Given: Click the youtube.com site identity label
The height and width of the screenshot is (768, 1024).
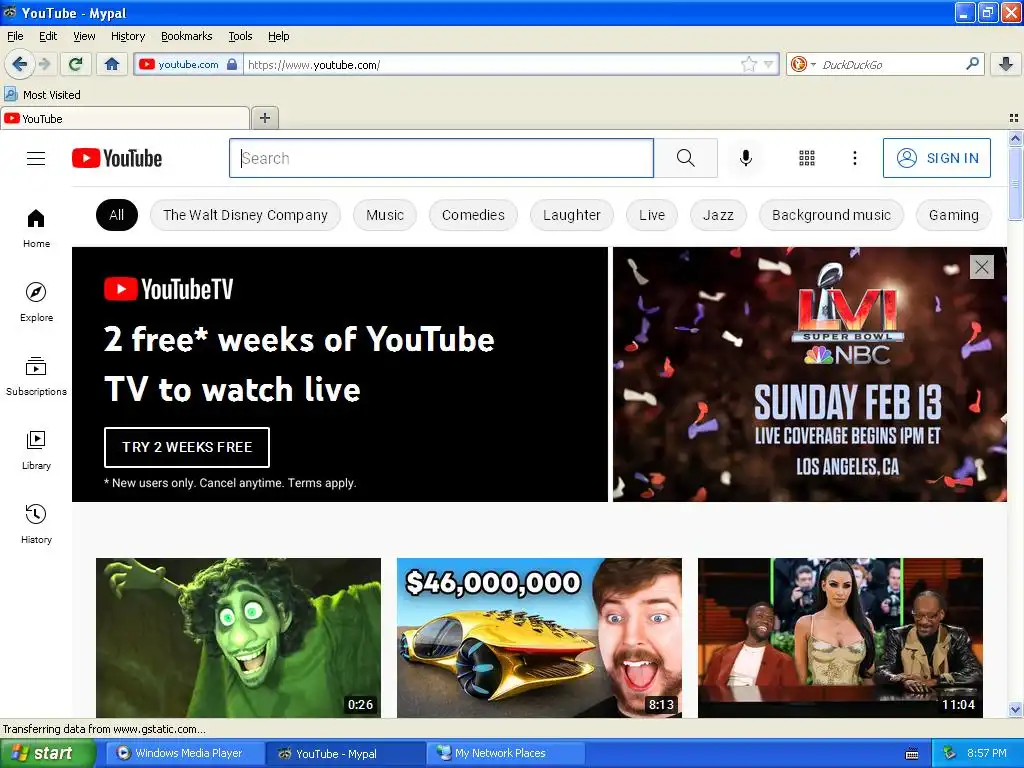Looking at the screenshot, I should 188,64.
